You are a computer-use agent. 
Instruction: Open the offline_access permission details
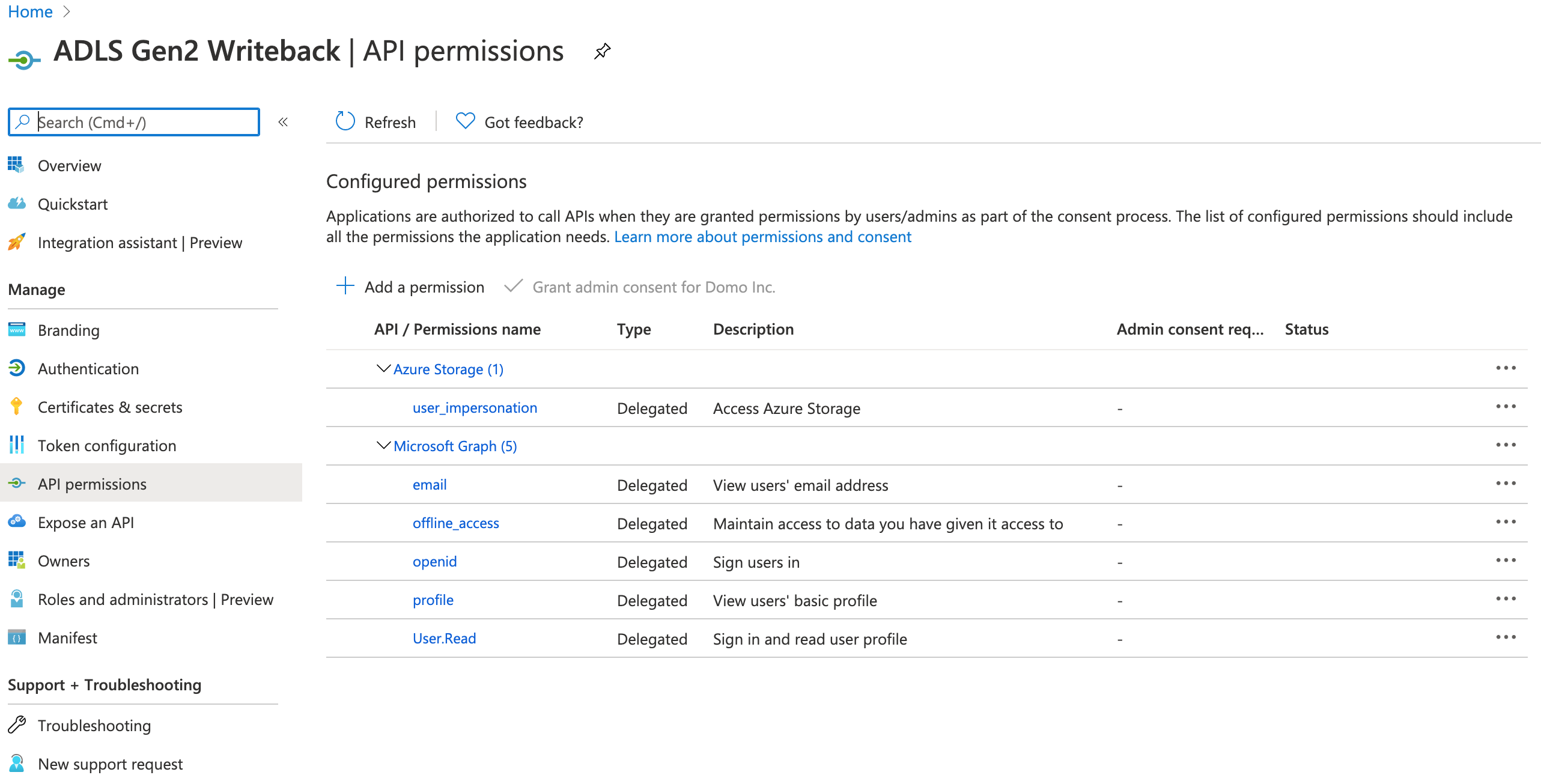click(x=455, y=523)
